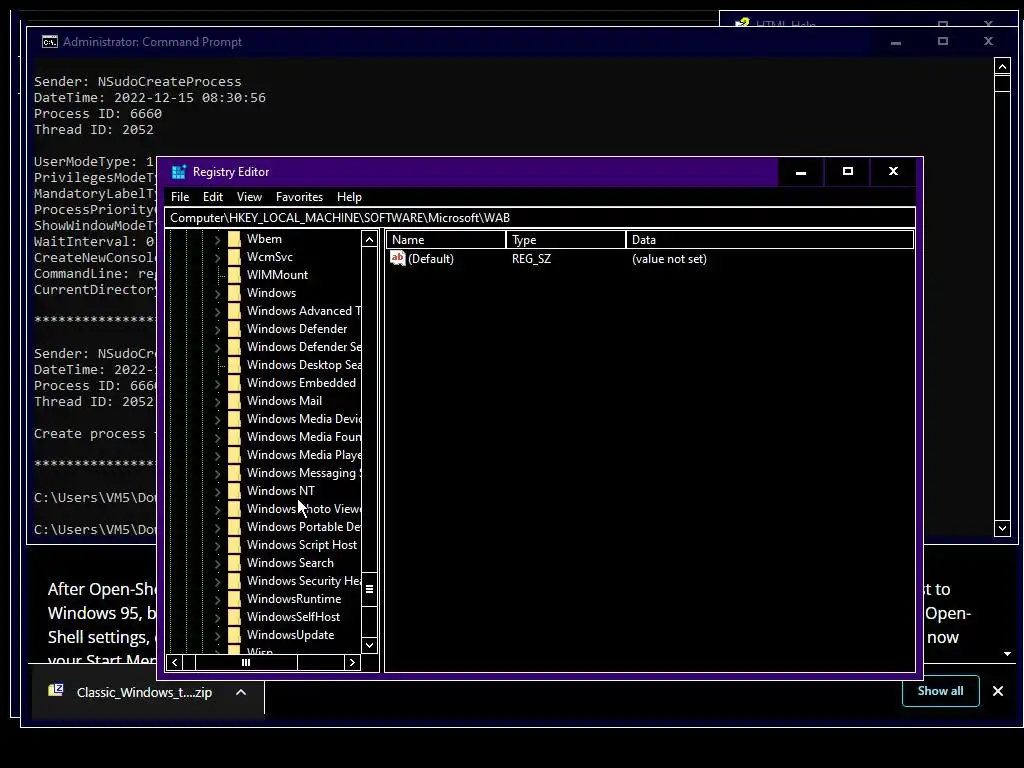This screenshot has height=768, width=1024.
Task: Click the Registry Editor title bar icon
Action: [178, 172]
